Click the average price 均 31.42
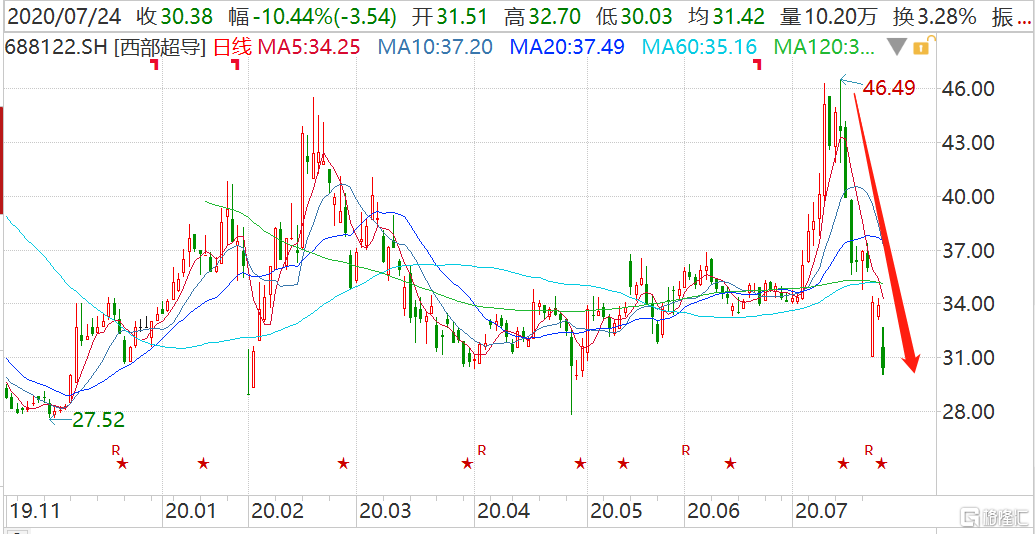Viewport: 1035px width, 534px height. 727,18
